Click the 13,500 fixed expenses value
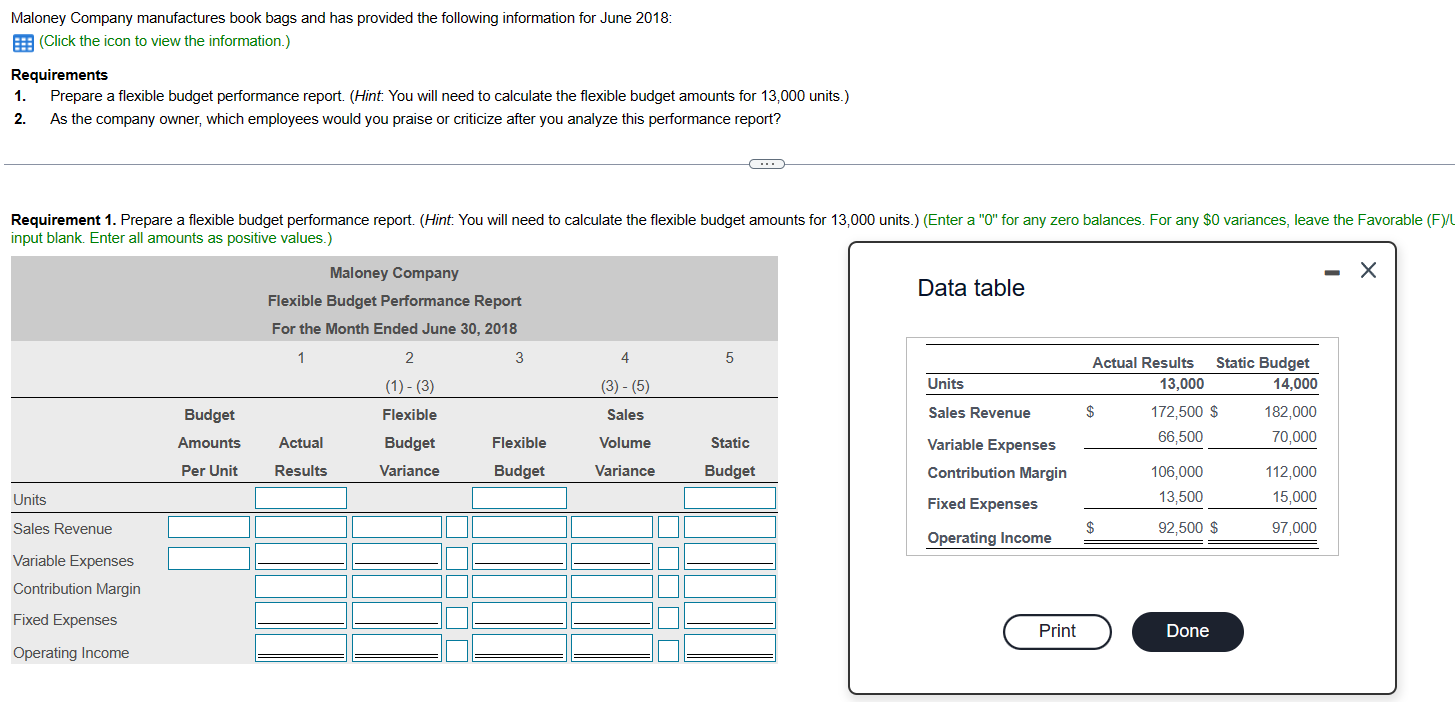This screenshot has height=702, width=1455. [x=1181, y=497]
